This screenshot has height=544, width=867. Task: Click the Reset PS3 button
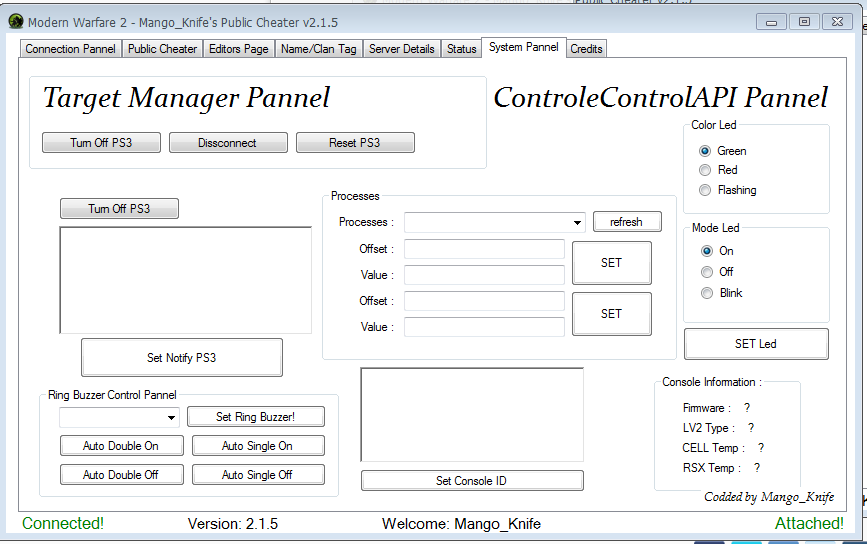click(355, 143)
